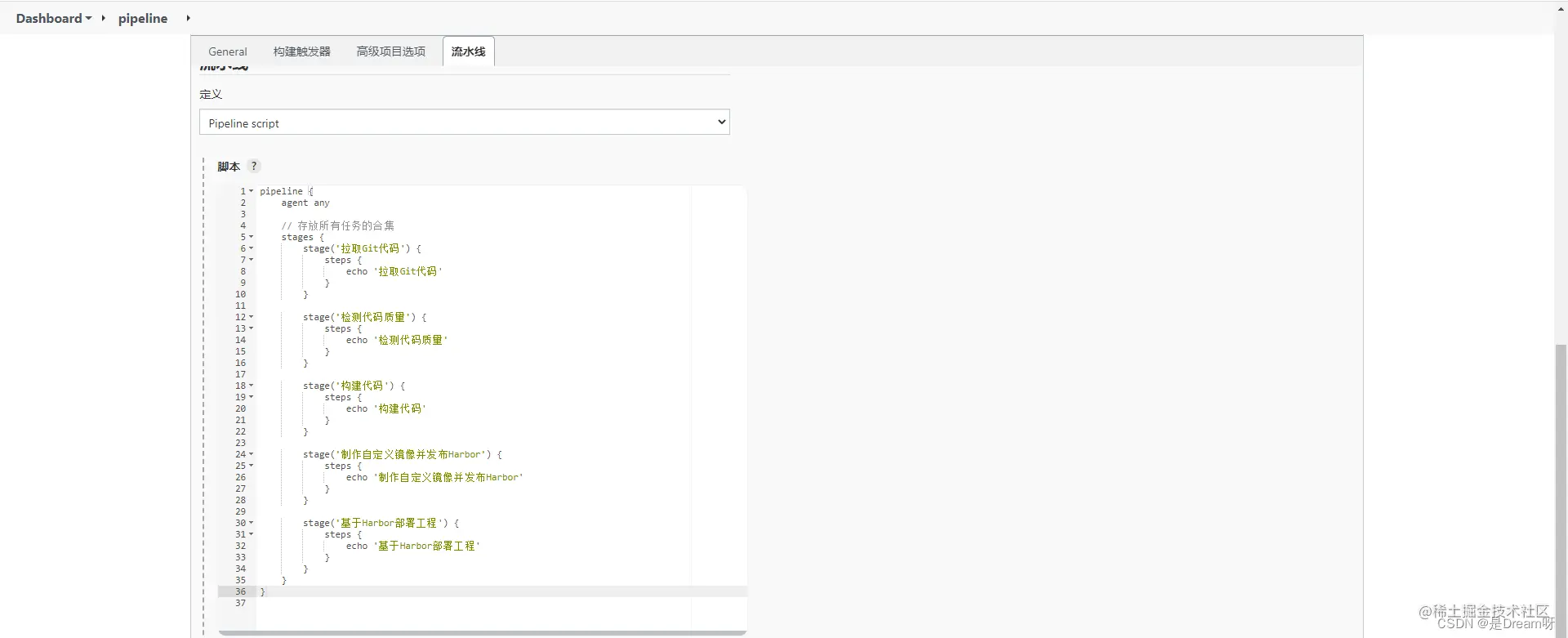Viewport: 1568px width, 638px height.
Task: Click line number 37 in gutter
Action: [x=240, y=603]
